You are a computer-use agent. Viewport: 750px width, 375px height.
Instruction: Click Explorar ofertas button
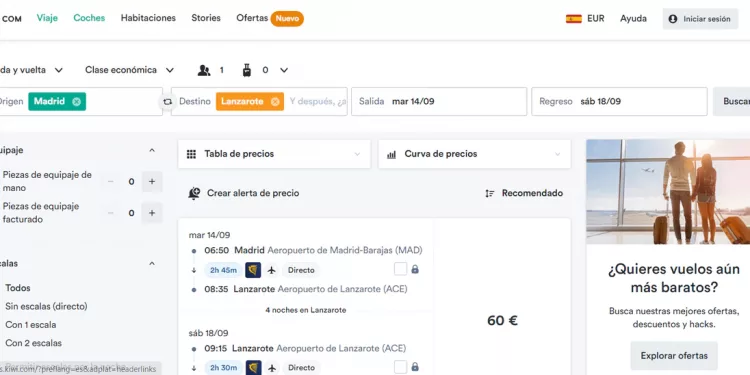point(674,356)
